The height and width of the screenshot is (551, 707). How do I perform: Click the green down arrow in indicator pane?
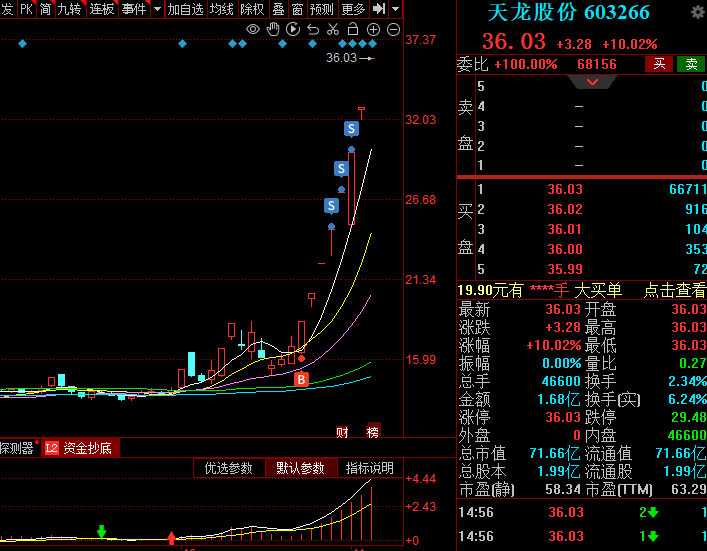[101, 531]
